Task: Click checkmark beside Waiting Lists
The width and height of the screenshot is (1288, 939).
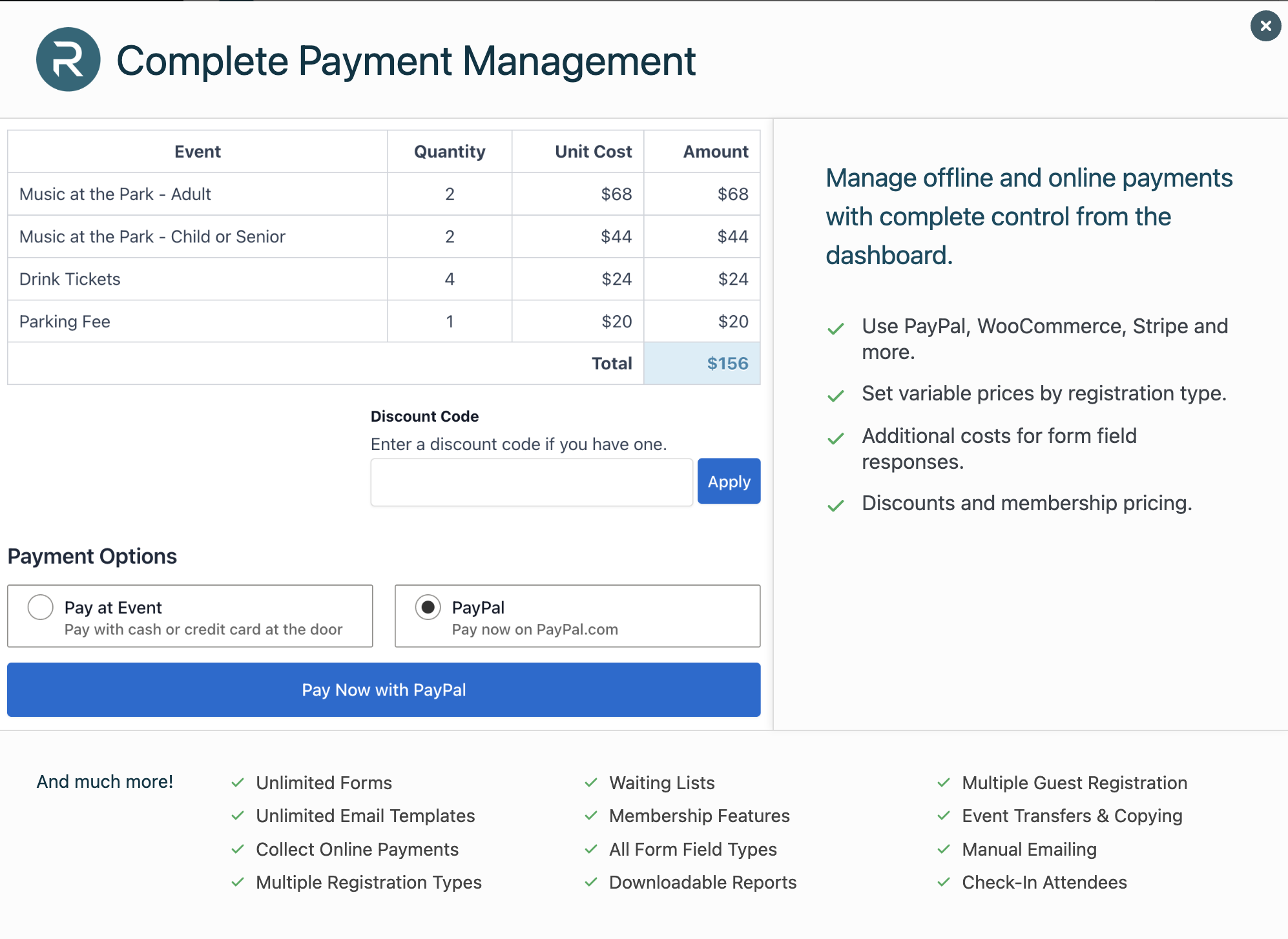Action: click(x=590, y=783)
